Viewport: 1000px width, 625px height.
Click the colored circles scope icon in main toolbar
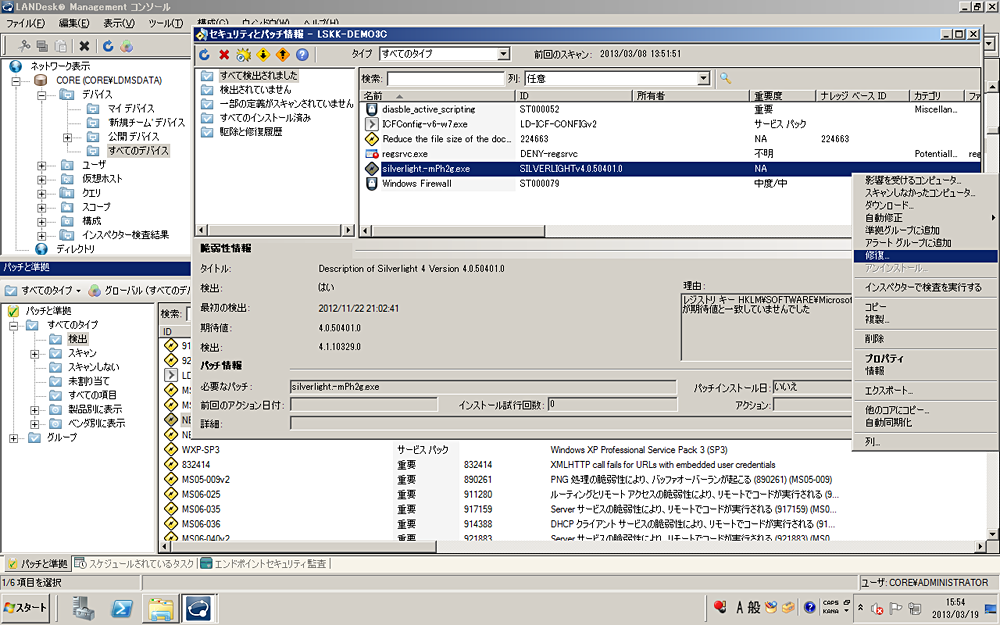click(127, 46)
